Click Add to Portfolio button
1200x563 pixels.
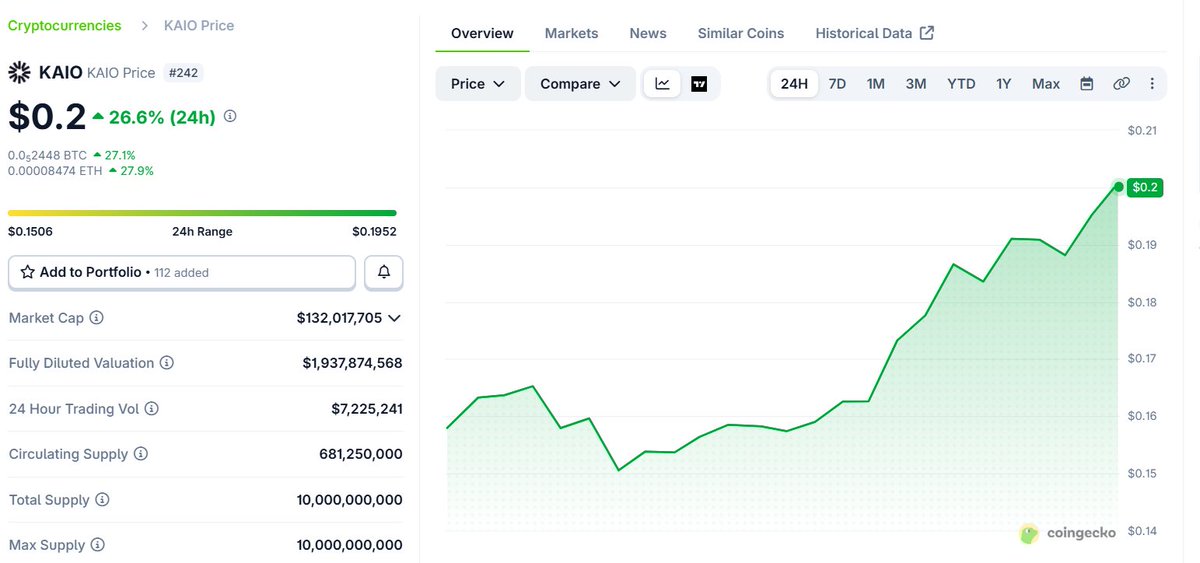(182, 272)
